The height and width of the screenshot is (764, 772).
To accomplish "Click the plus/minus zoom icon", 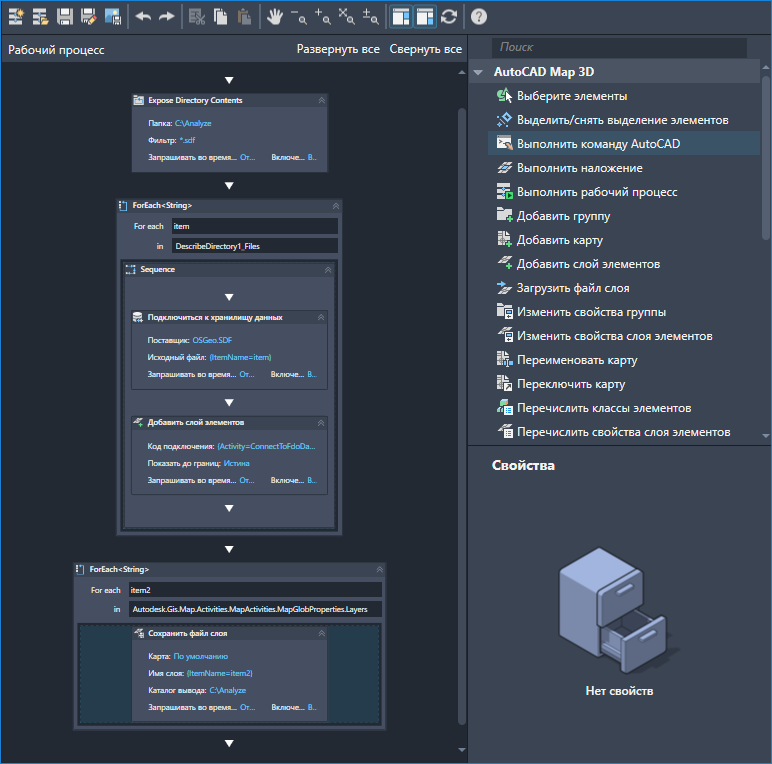I will (370, 17).
